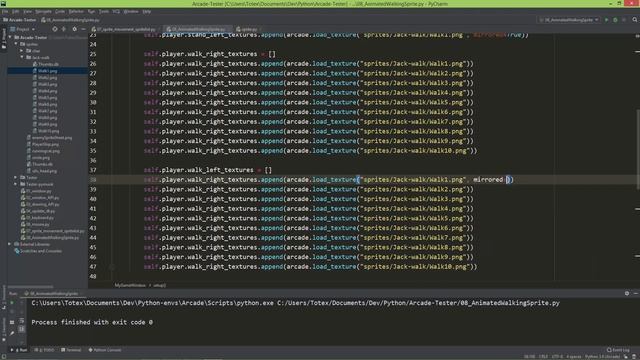Toggle soft-wrap icon in Run console
The height and width of the screenshot is (360, 640).
click(22, 320)
